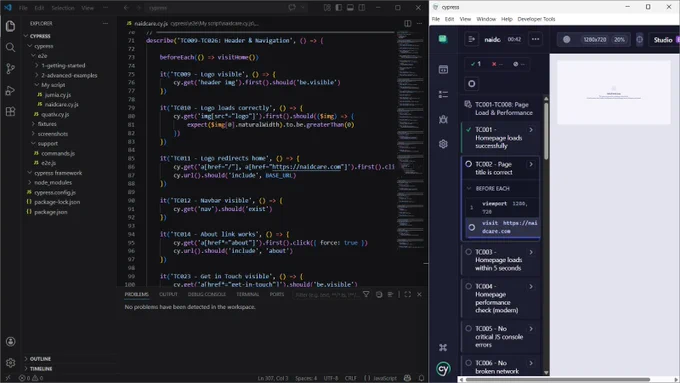Click the Problems panel filter input
The height and width of the screenshot is (383, 680).
point(327,295)
